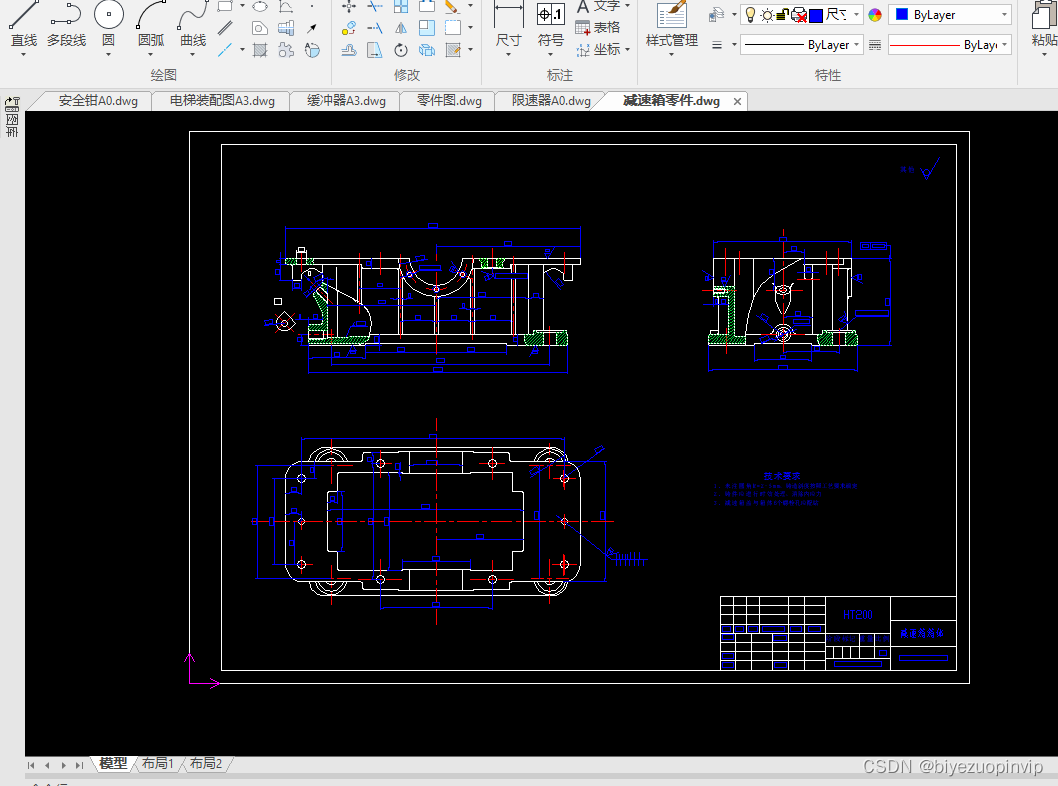
Task: Open the color wheel picker
Action: point(875,15)
